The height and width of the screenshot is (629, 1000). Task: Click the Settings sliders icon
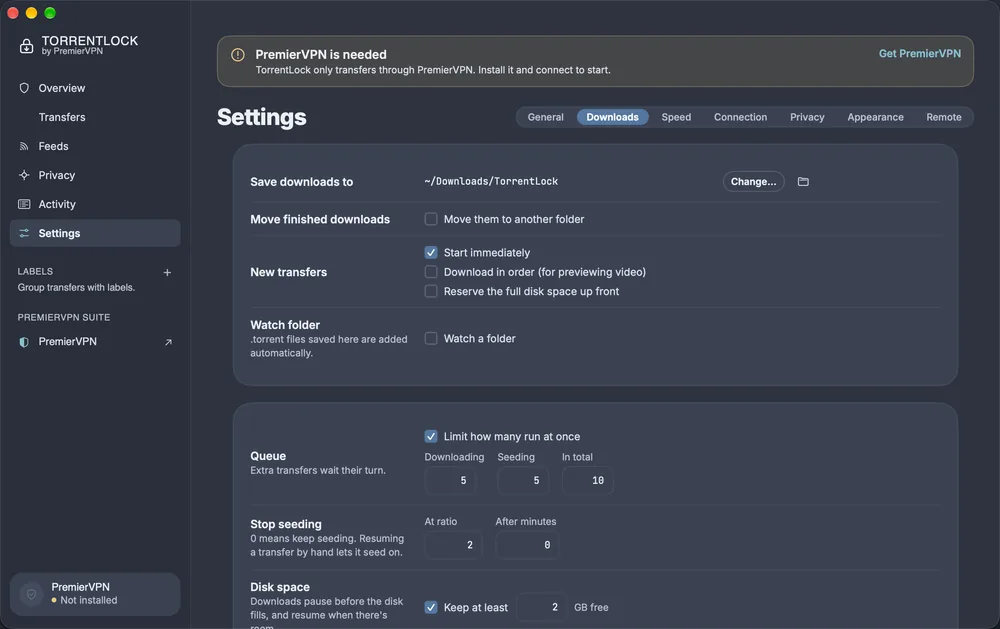tap(24, 233)
